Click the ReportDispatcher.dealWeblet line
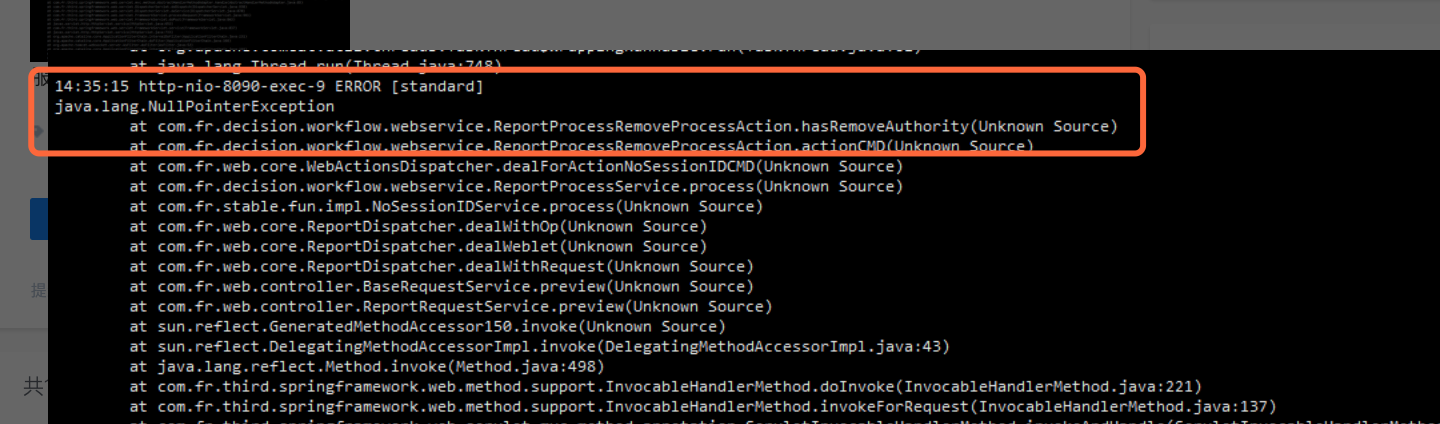Viewport: 1440px width, 424px height. (x=418, y=246)
